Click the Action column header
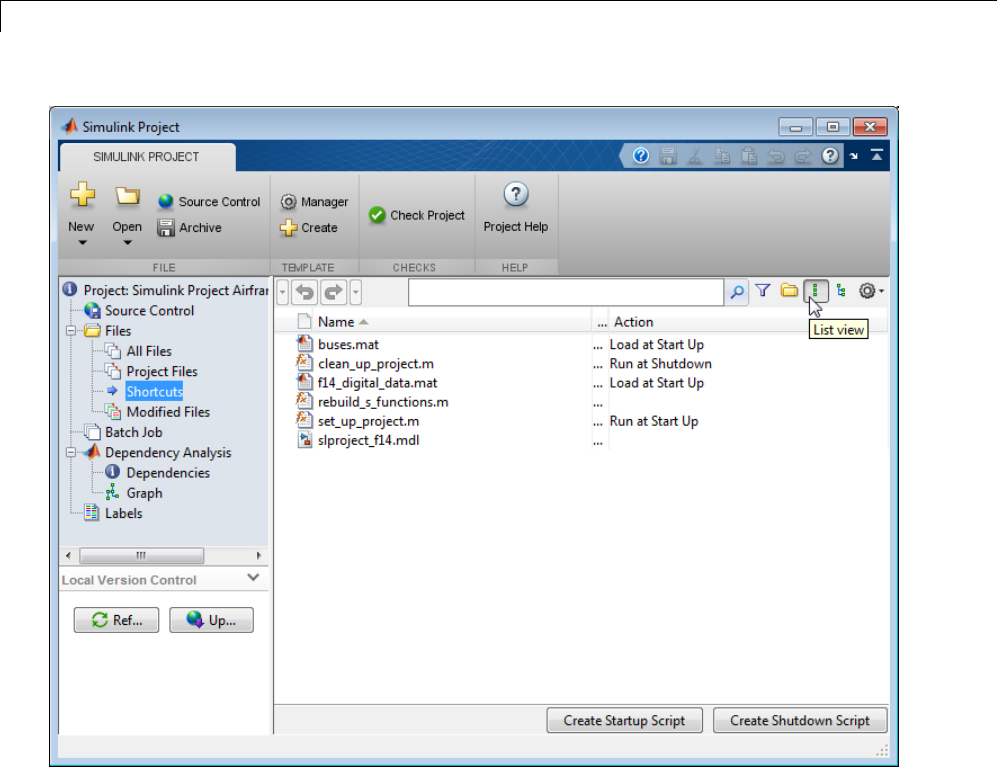Image resolution: width=997 pixels, height=767 pixels. coord(633,322)
